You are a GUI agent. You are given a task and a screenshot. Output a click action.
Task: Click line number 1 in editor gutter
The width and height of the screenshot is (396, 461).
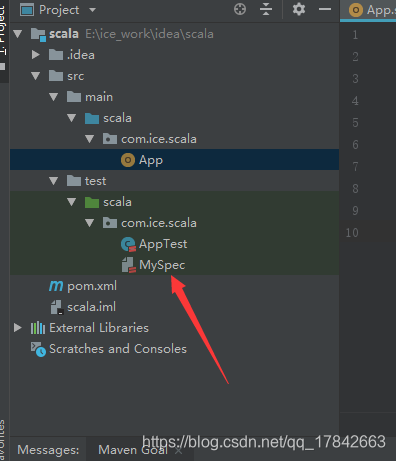click(355, 35)
